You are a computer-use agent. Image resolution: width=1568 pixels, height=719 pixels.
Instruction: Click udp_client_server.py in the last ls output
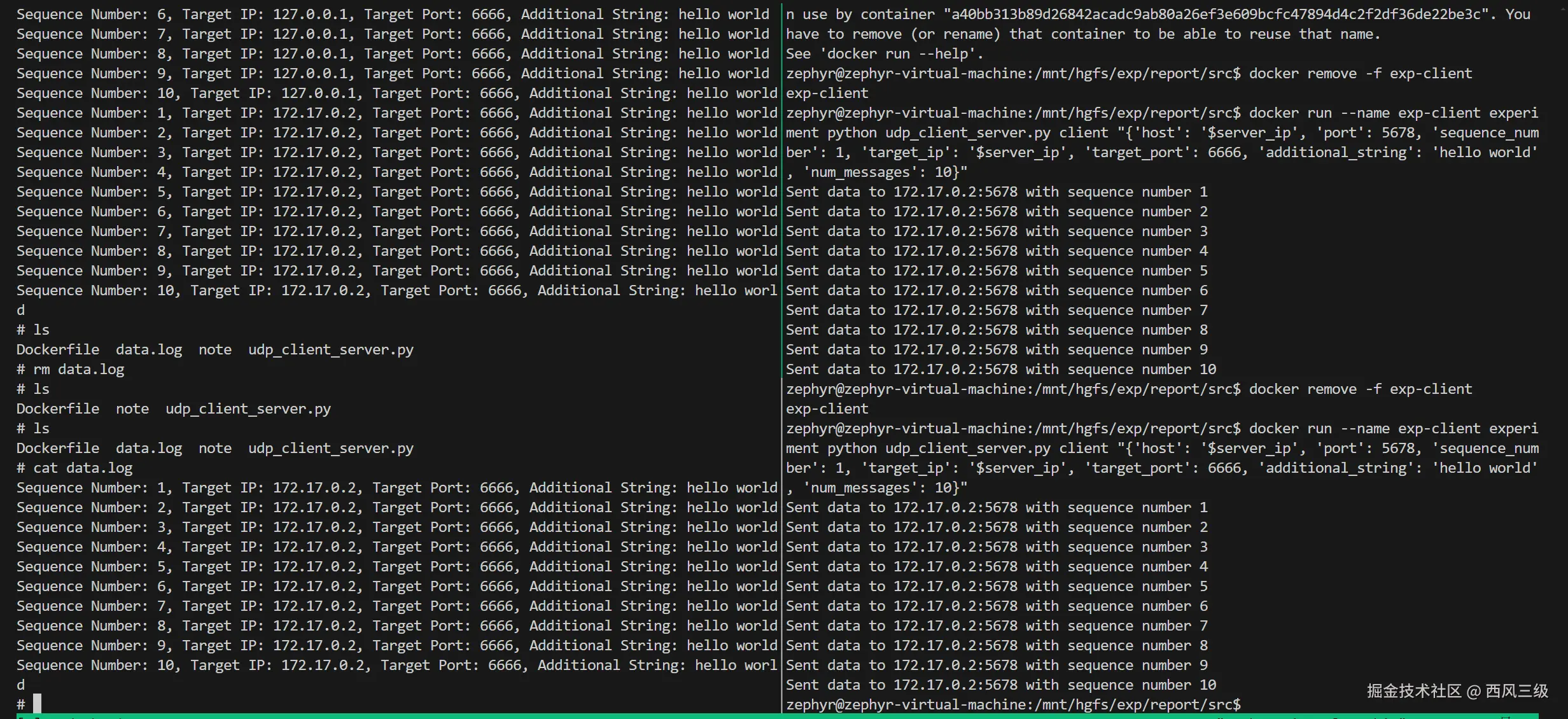pyautogui.click(x=330, y=448)
